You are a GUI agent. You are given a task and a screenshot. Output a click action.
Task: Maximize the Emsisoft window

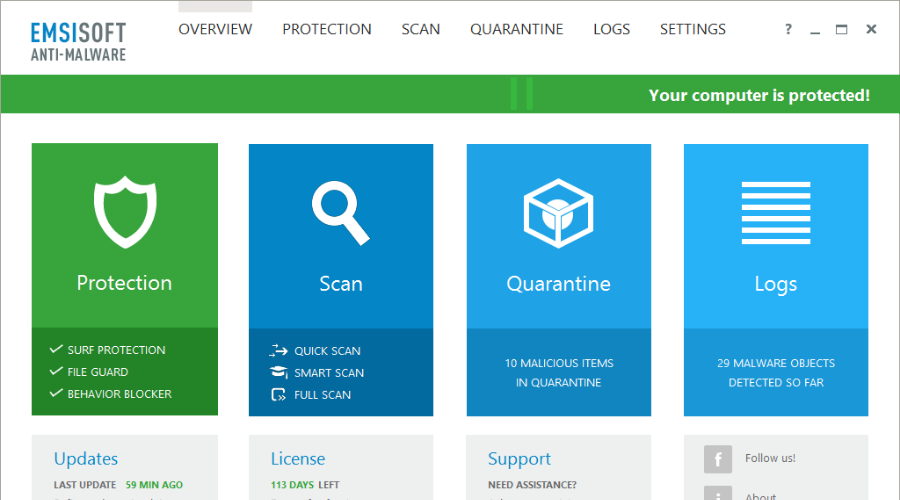pos(841,29)
